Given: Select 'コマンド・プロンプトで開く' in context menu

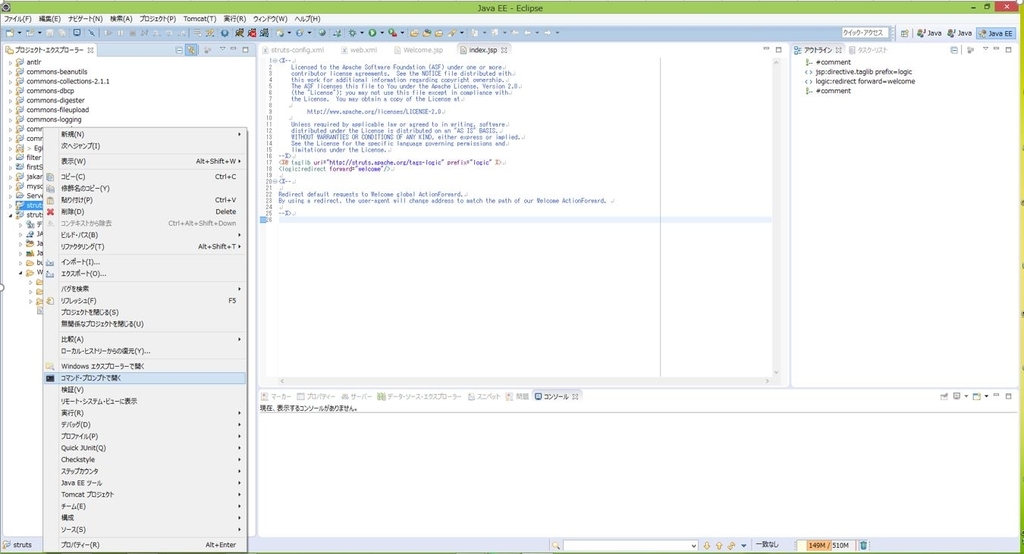Looking at the screenshot, I should coord(144,378).
